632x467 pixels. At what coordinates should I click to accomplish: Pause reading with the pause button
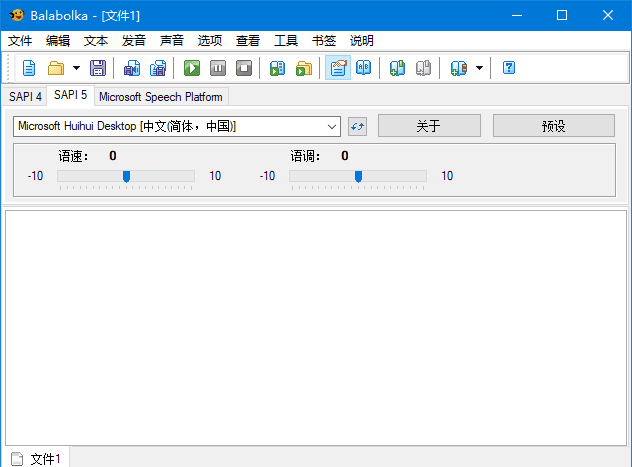(x=218, y=68)
